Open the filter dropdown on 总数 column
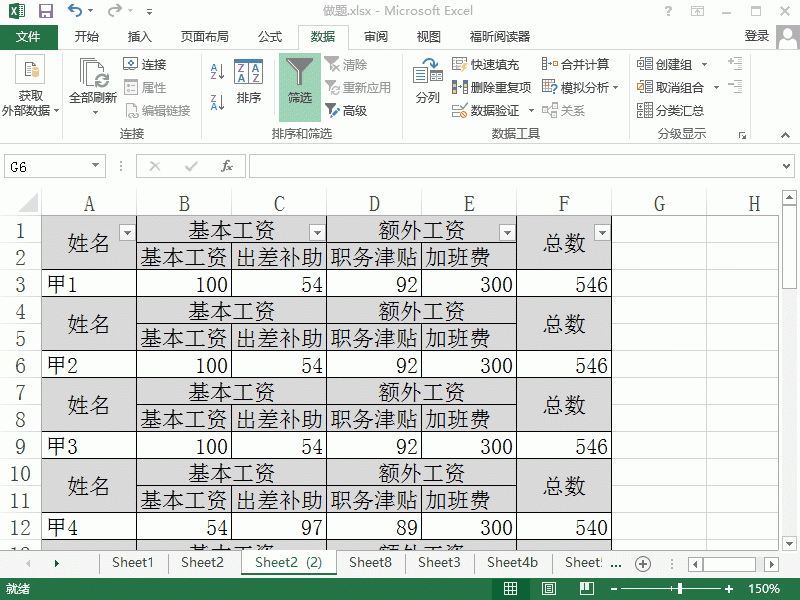Screen dimensions: 800x600 coord(602,231)
